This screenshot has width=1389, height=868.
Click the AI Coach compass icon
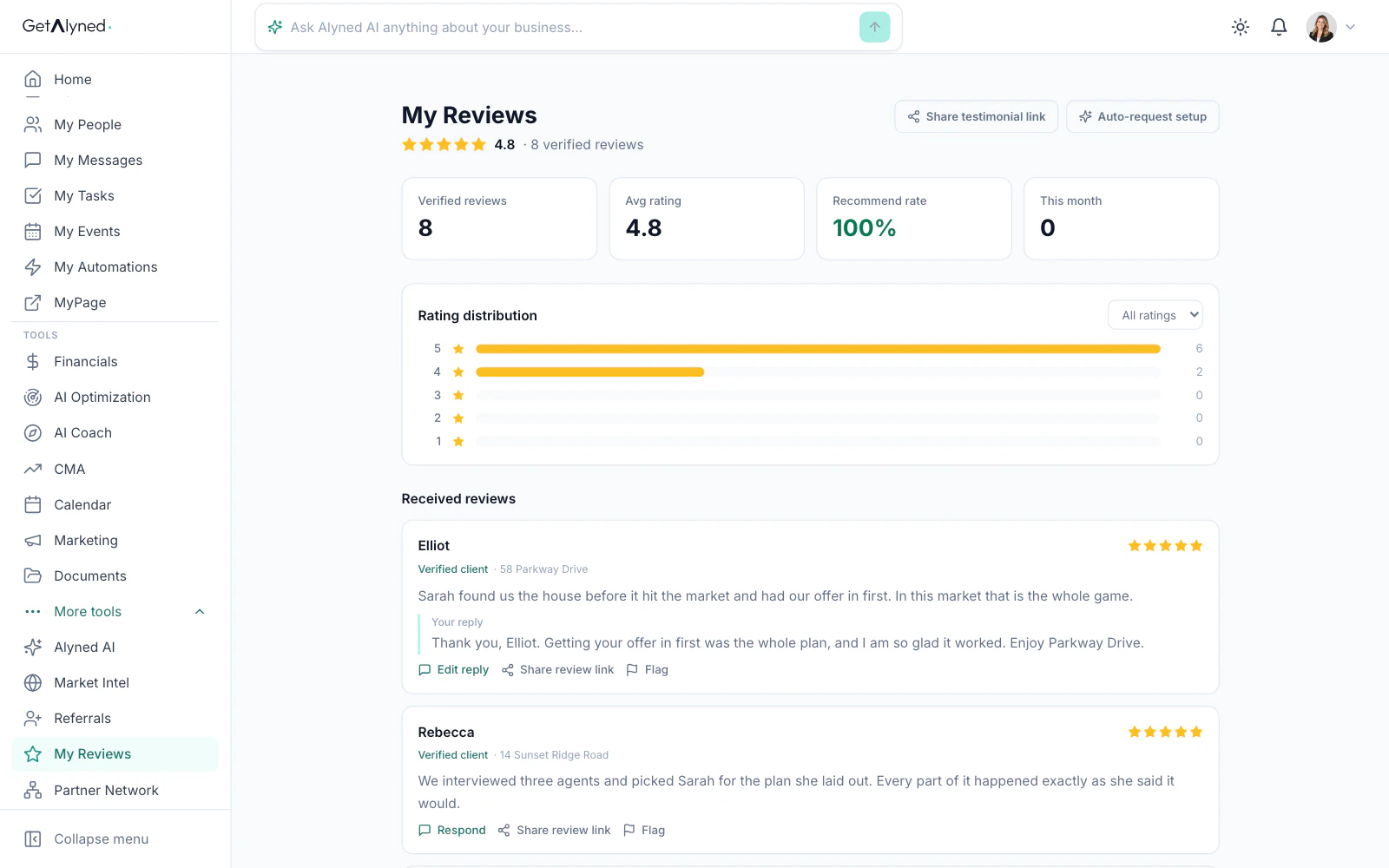click(33, 432)
